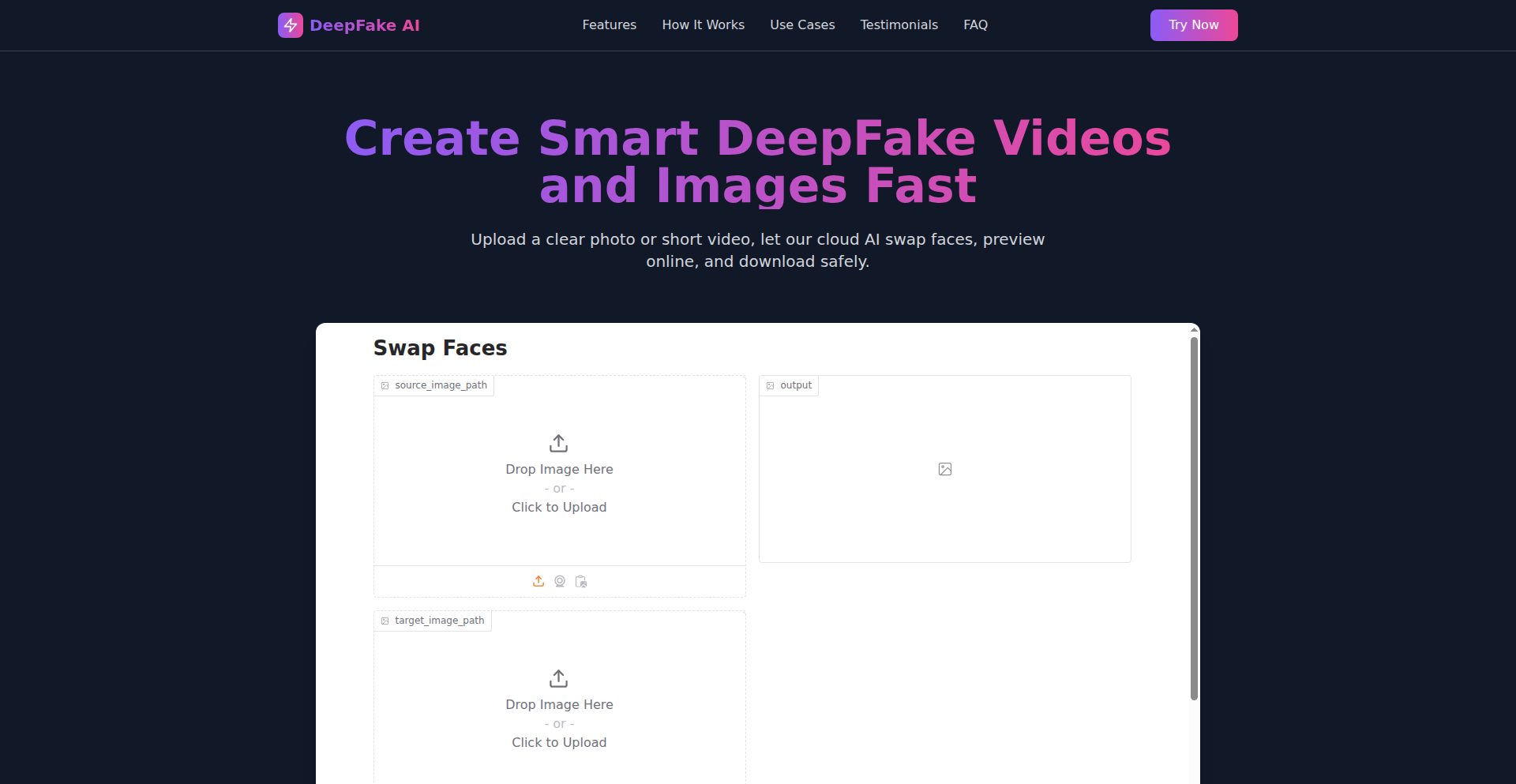Click the Swap Faces panel vertical scrollbar
The height and width of the screenshot is (784, 1516).
coord(1194,518)
